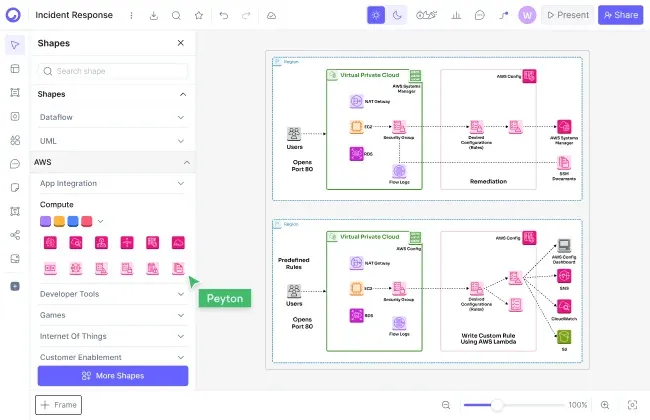Click the download/export icon
Screen dimensions: 650x420
tap(154, 15)
